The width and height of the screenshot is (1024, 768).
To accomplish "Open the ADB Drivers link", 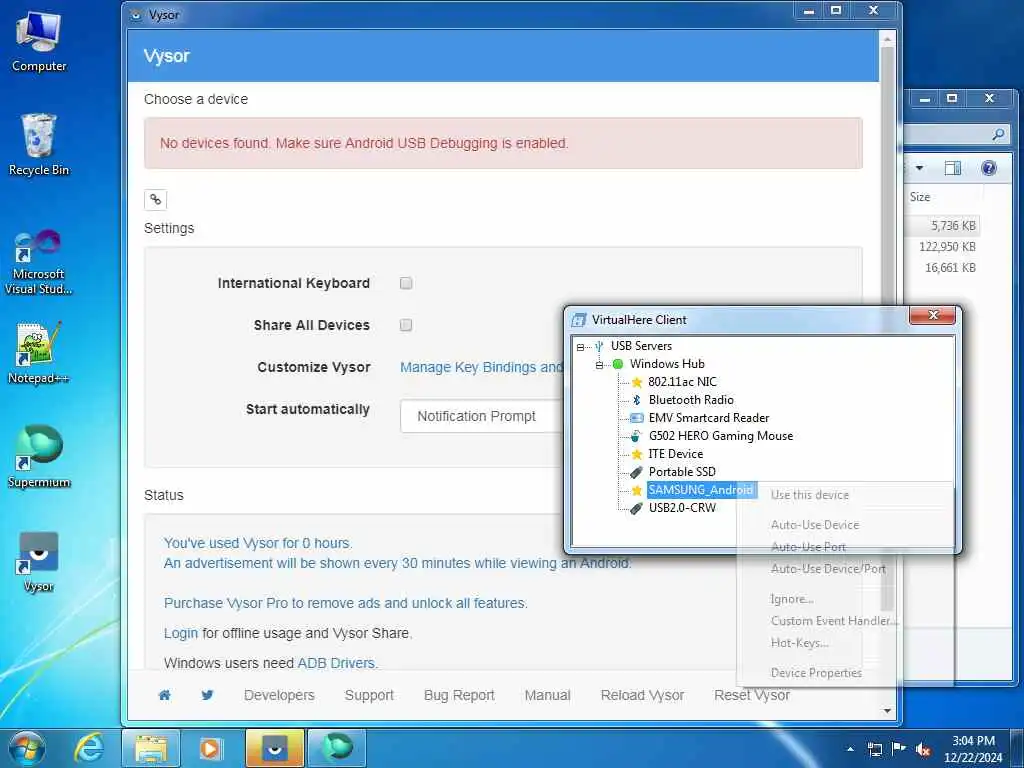I will click(336, 663).
